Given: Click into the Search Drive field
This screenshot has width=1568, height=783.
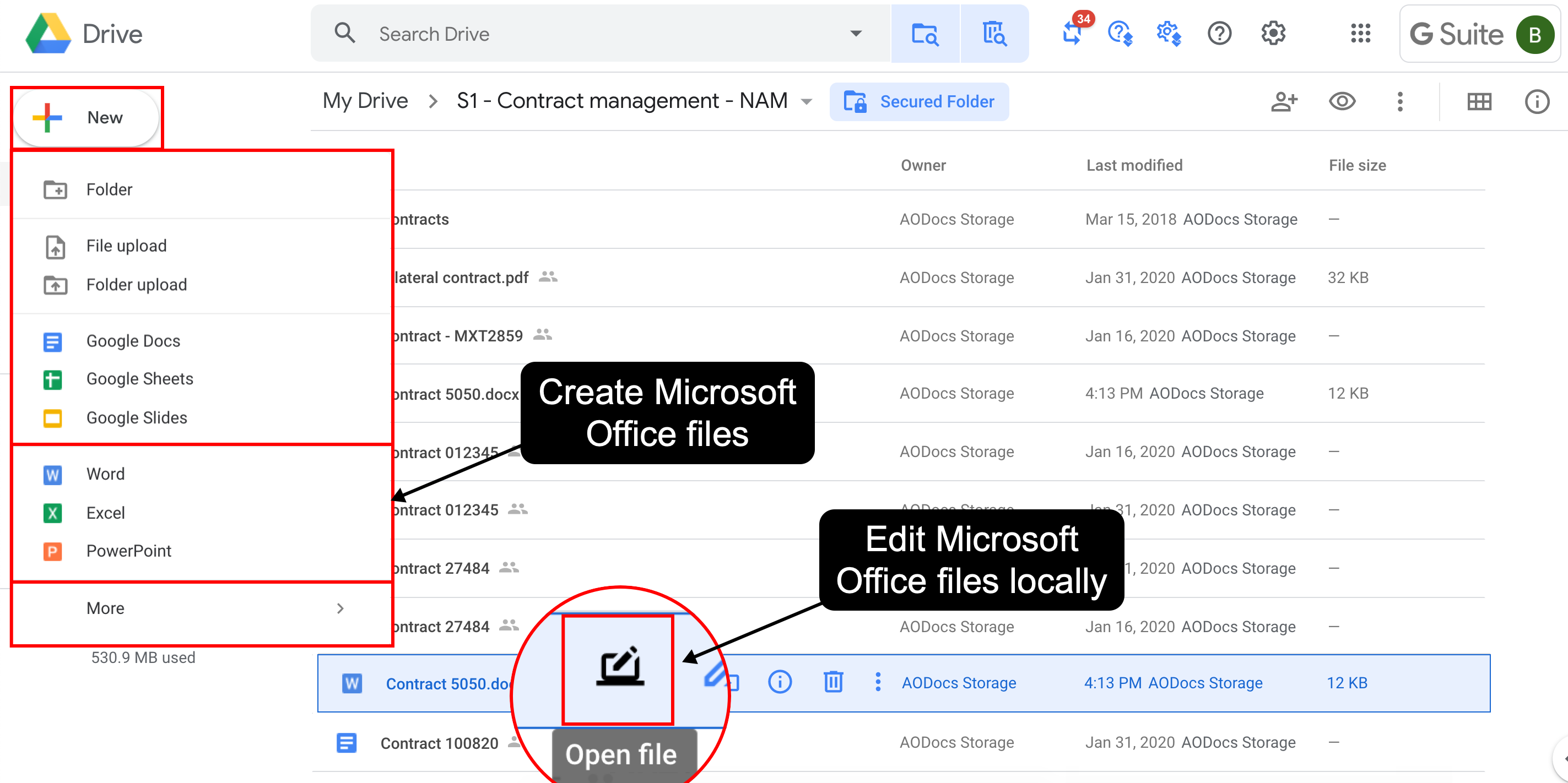Looking at the screenshot, I should [x=600, y=34].
